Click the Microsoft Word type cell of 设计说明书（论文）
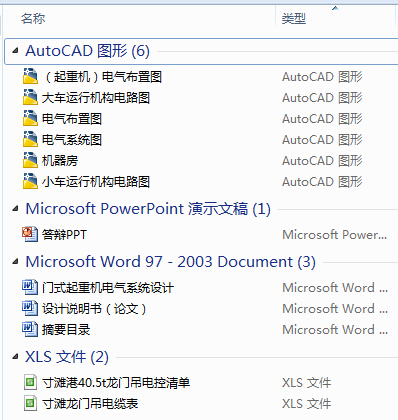 [x=335, y=309]
